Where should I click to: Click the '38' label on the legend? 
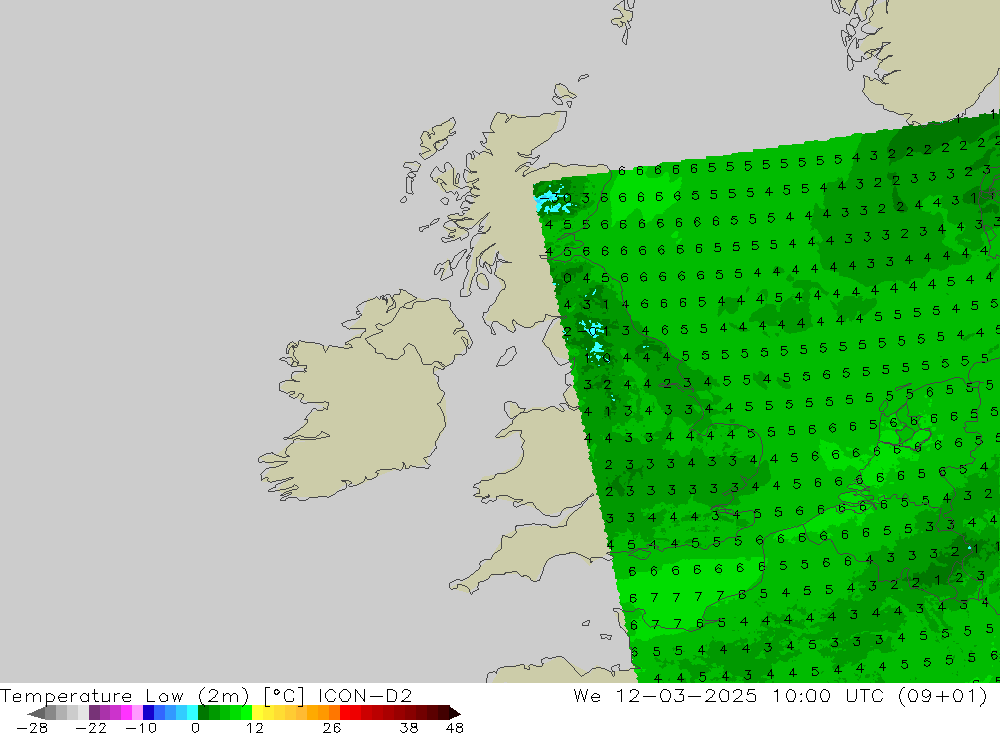coord(409,728)
